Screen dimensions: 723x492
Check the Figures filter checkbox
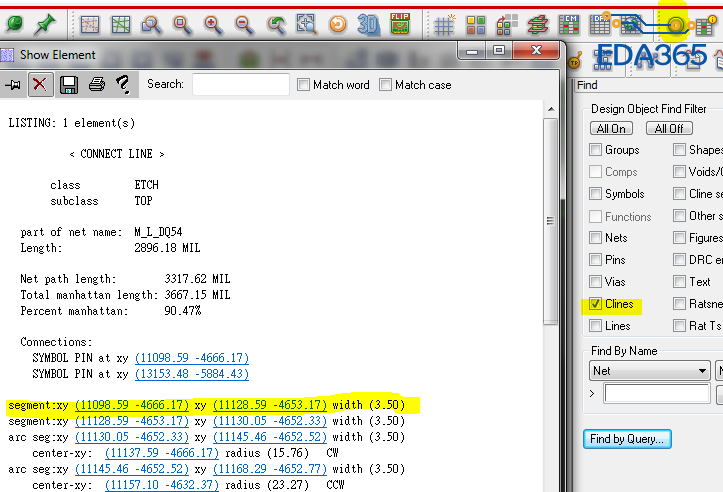click(x=679, y=237)
